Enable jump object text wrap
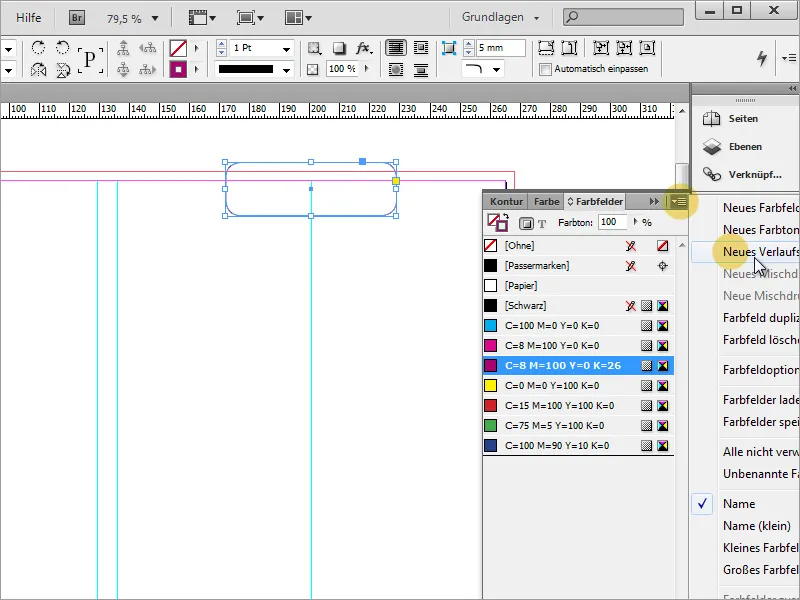The height and width of the screenshot is (600, 800). point(421,69)
